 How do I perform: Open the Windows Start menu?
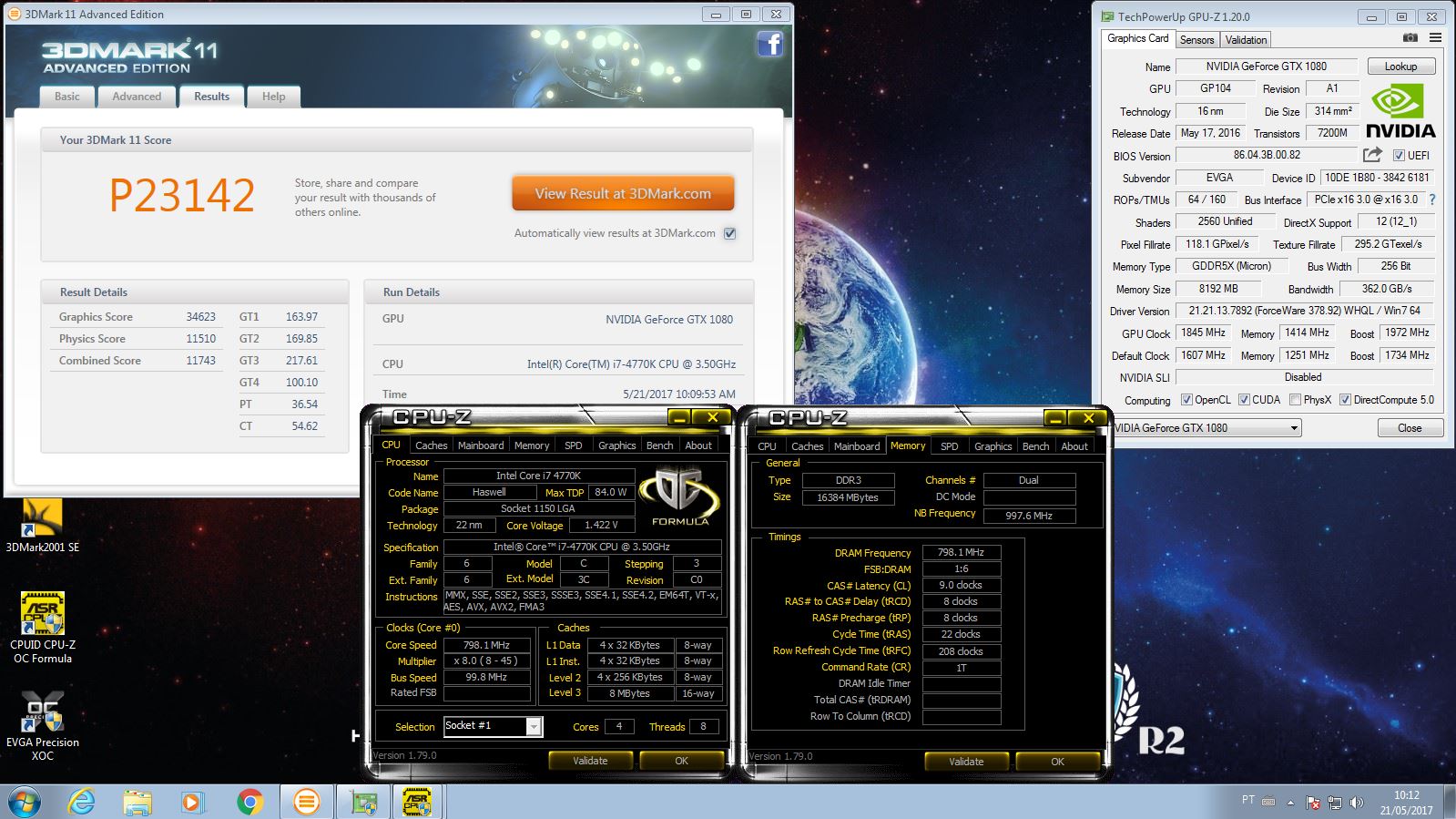(x=25, y=802)
